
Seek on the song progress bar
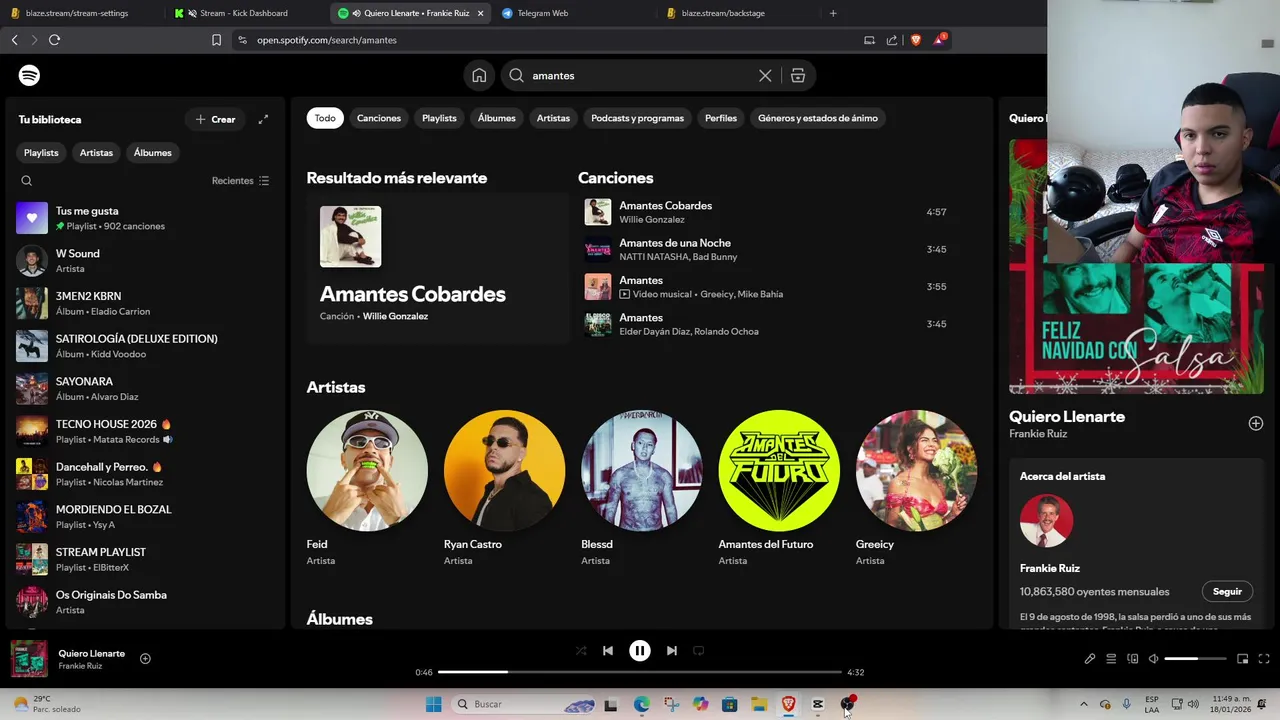[640, 672]
